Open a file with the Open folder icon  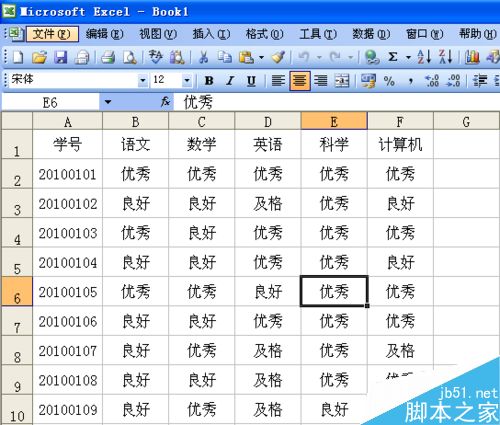[x=40, y=57]
